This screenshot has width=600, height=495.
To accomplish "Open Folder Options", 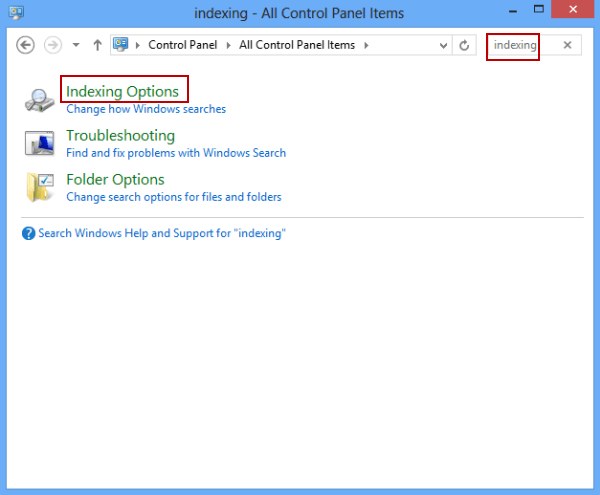I will click(115, 179).
